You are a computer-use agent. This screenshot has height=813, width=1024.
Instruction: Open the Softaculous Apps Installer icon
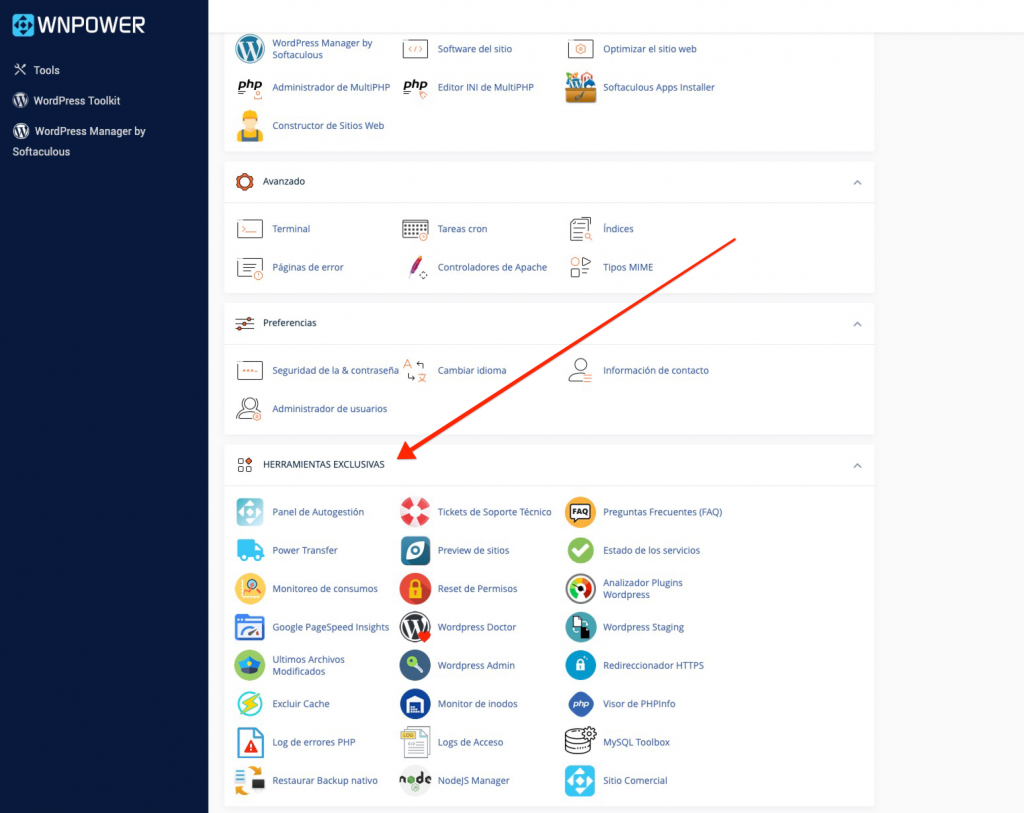(x=581, y=88)
